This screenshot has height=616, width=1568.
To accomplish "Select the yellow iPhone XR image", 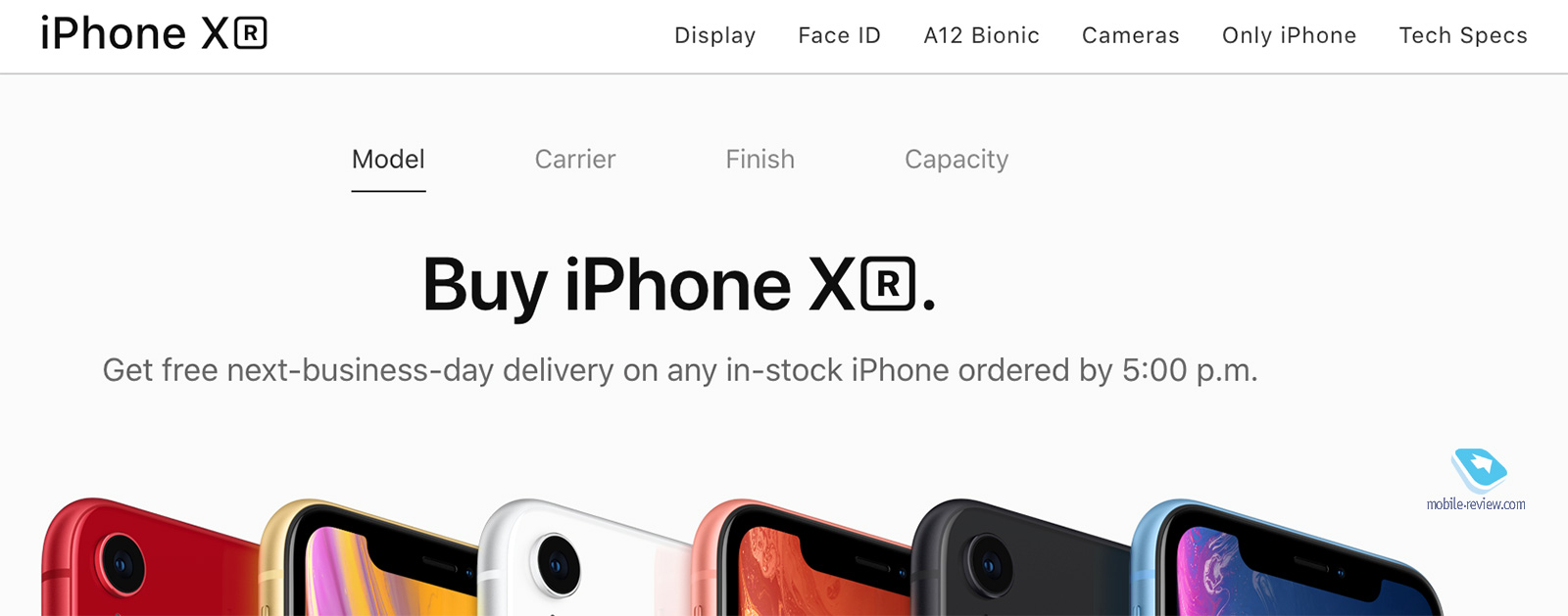I will (367, 557).
